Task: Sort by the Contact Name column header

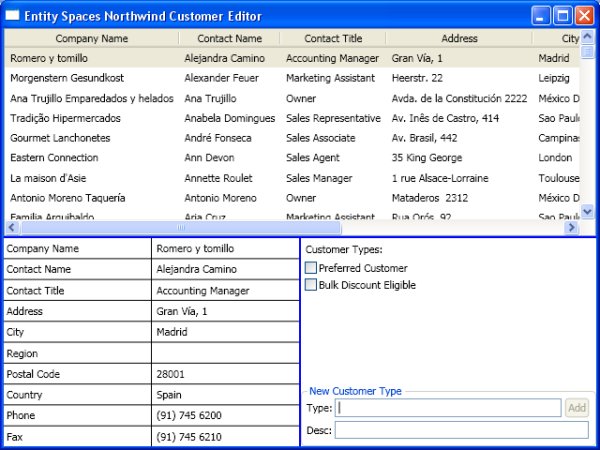Action: [x=229, y=38]
